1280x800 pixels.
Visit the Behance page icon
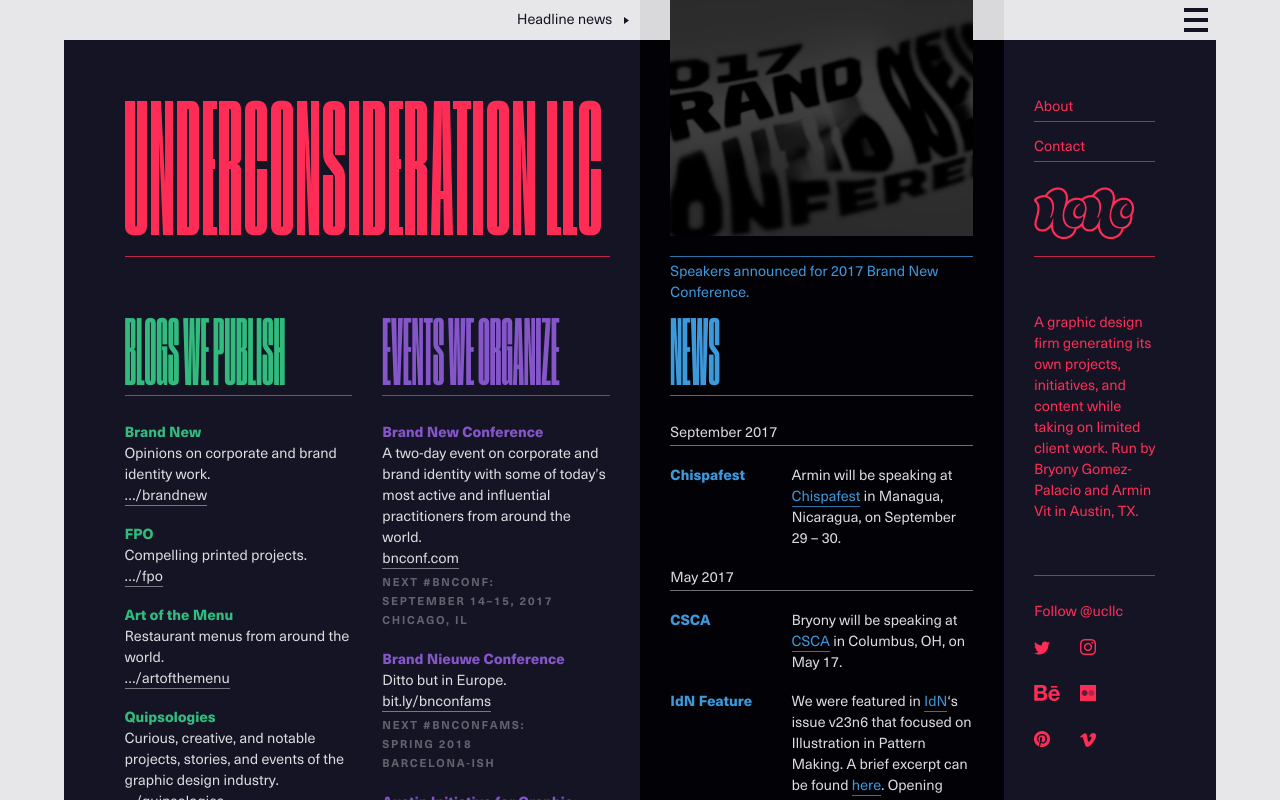[x=1047, y=693]
